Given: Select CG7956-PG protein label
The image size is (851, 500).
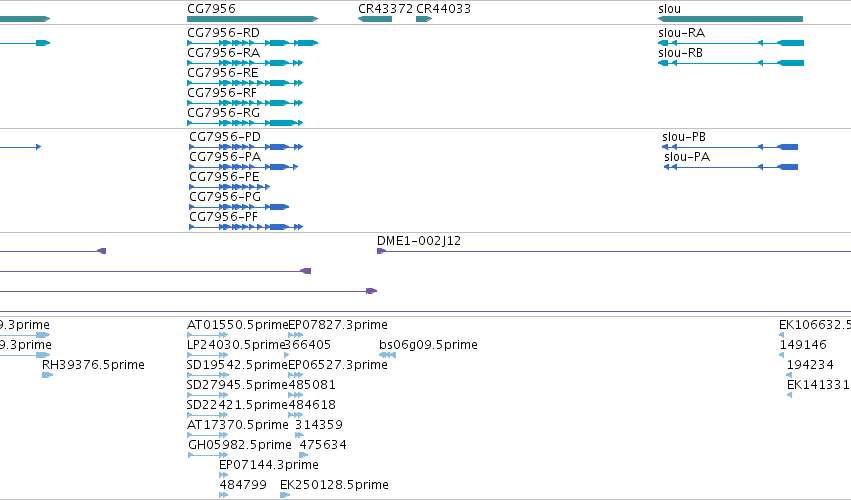Looking at the screenshot, I should pos(225,197).
